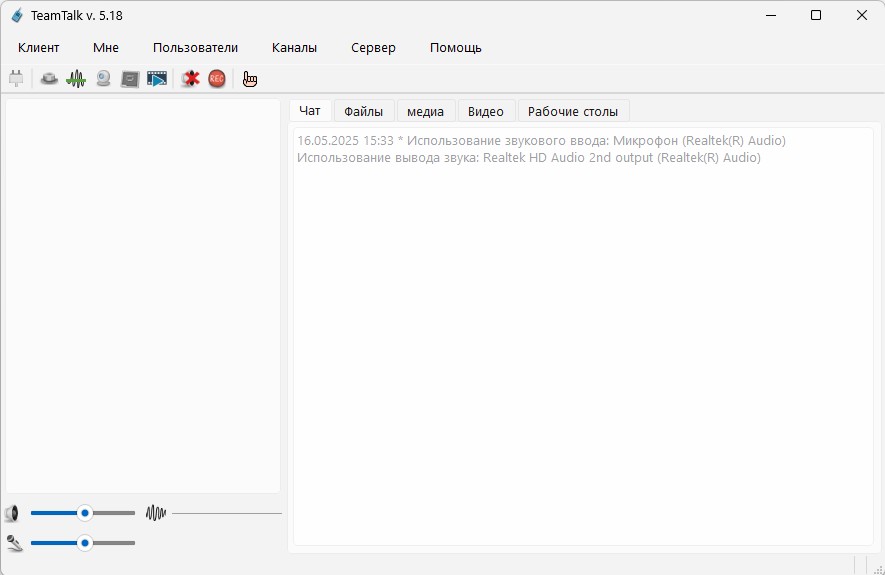Switch to the медиа tab

pyautogui.click(x=425, y=111)
